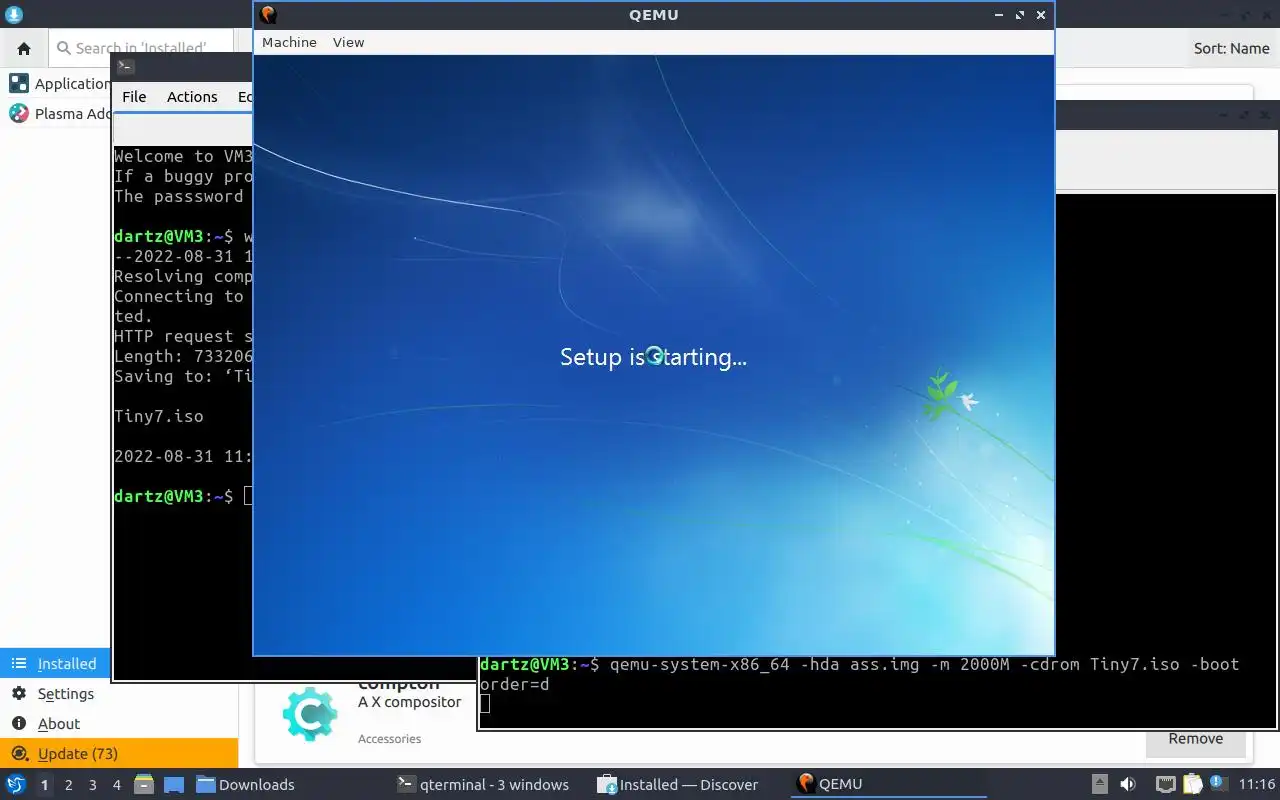Screen dimensions: 1280x800
Task: Select the Plasma Addons category in Discover
Action: pos(59,114)
